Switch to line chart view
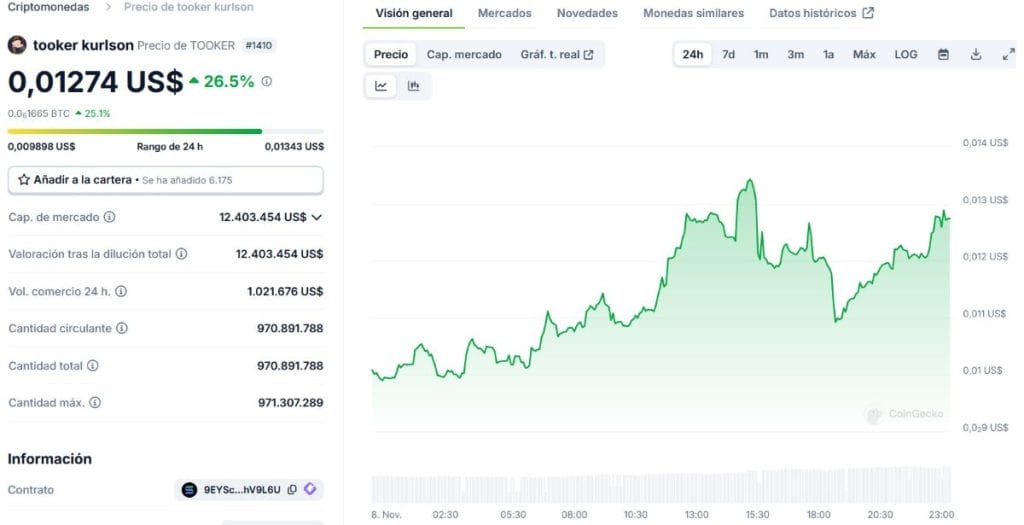 pos(381,86)
